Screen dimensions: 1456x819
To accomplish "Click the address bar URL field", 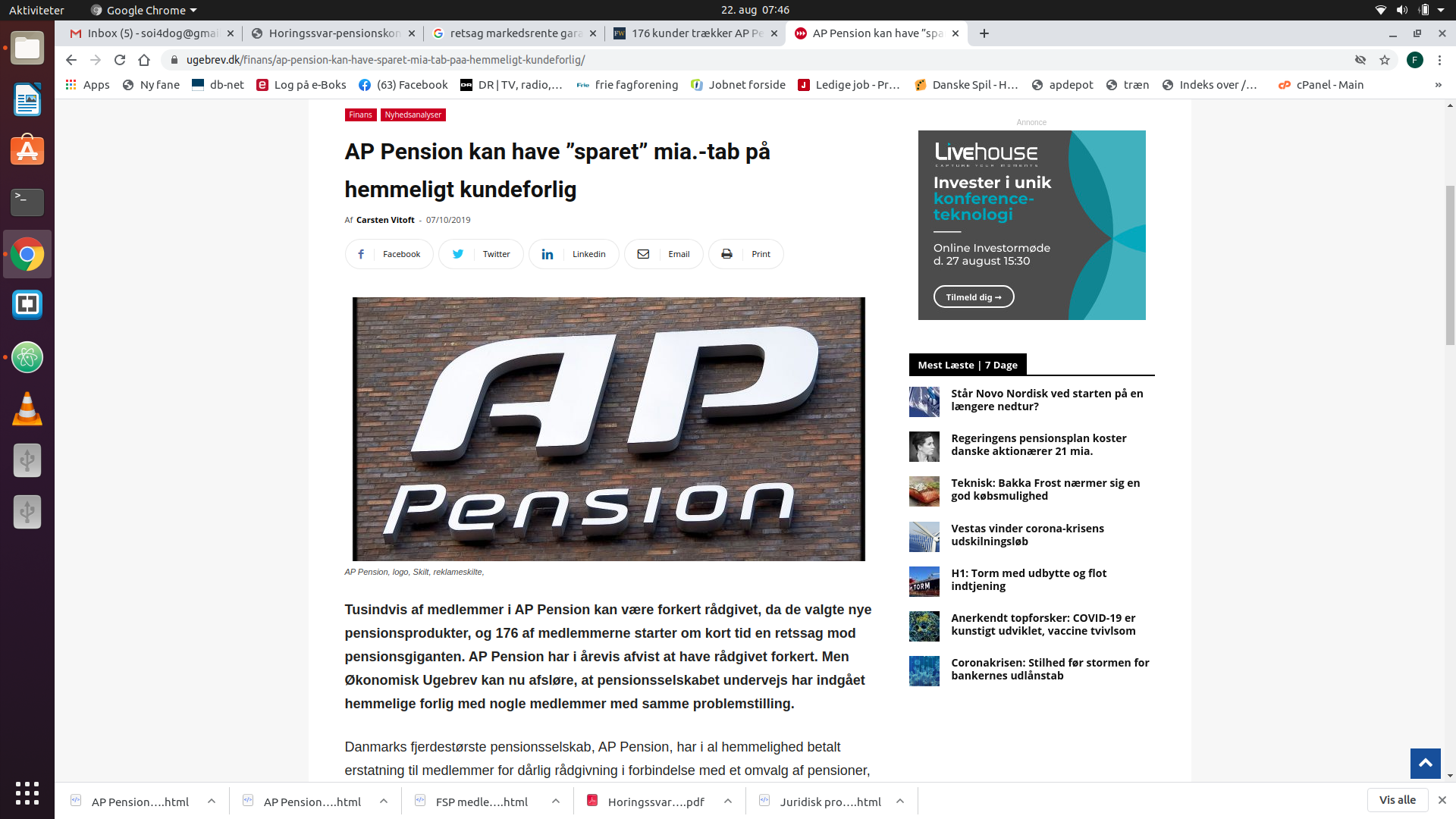I will tap(758, 60).
